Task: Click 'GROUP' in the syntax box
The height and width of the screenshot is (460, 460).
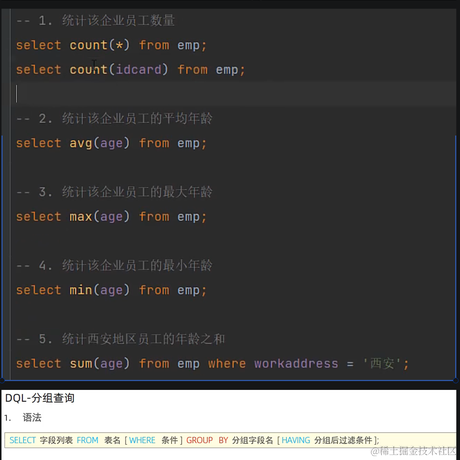Action: pyautogui.click(x=199, y=440)
